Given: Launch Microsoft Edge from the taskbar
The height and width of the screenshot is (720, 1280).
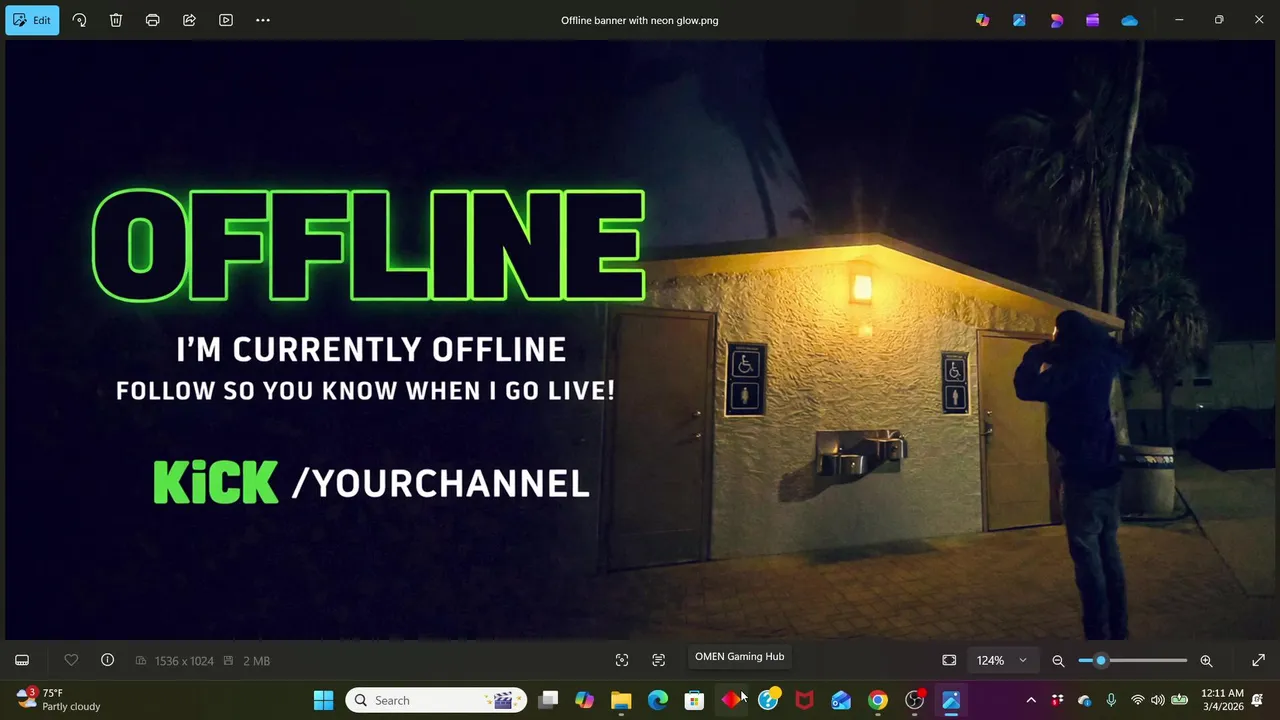Looking at the screenshot, I should [x=657, y=700].
